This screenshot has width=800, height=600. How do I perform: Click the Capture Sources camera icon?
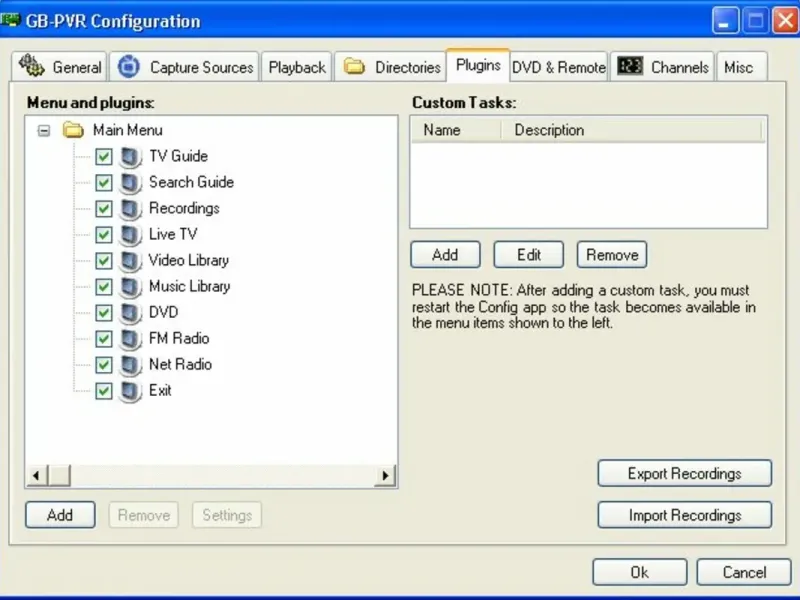point(129,66)
